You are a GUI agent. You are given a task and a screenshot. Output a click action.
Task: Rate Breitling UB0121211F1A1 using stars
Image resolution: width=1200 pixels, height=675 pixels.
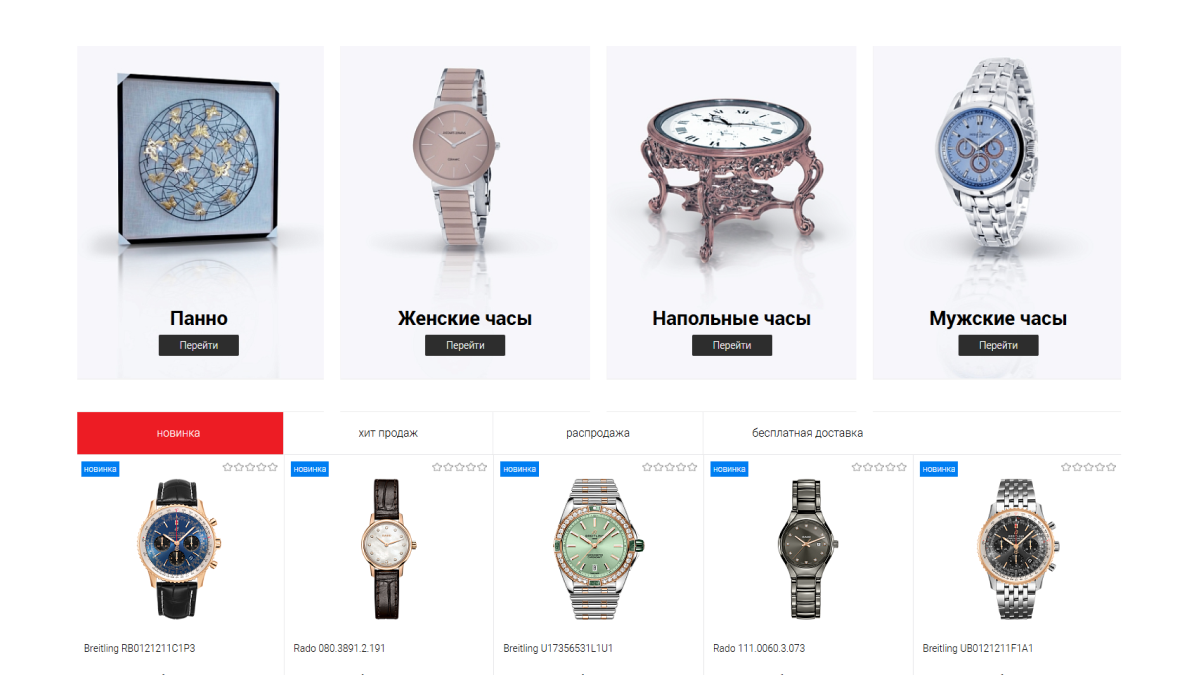coord(1089,467)
